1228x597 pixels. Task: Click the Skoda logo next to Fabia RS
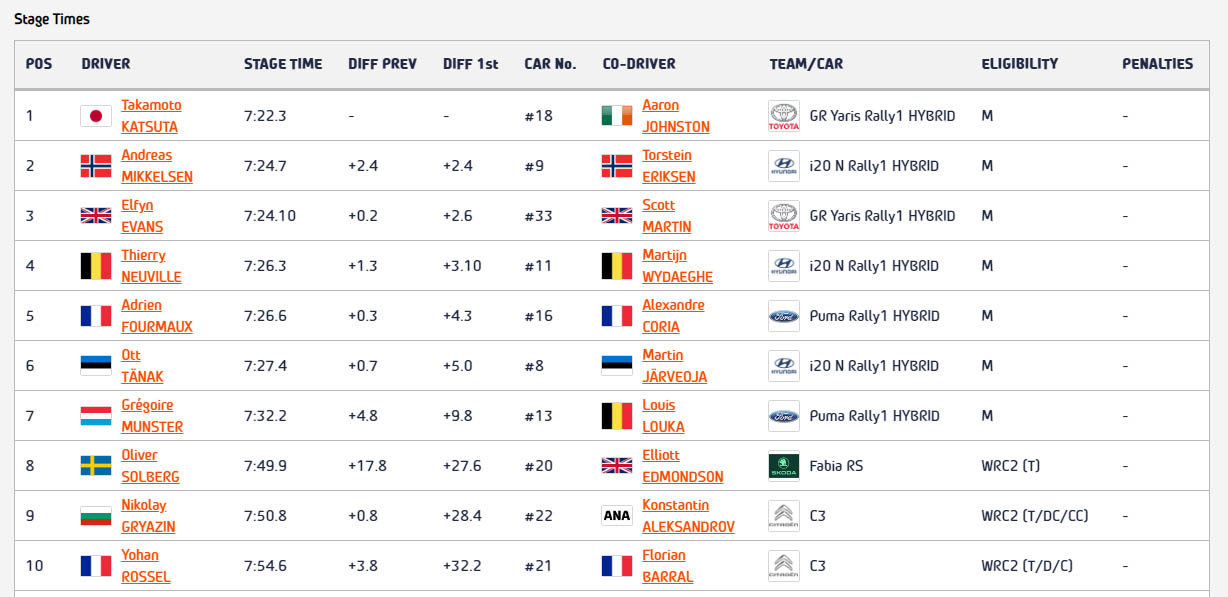click(784, 466)
